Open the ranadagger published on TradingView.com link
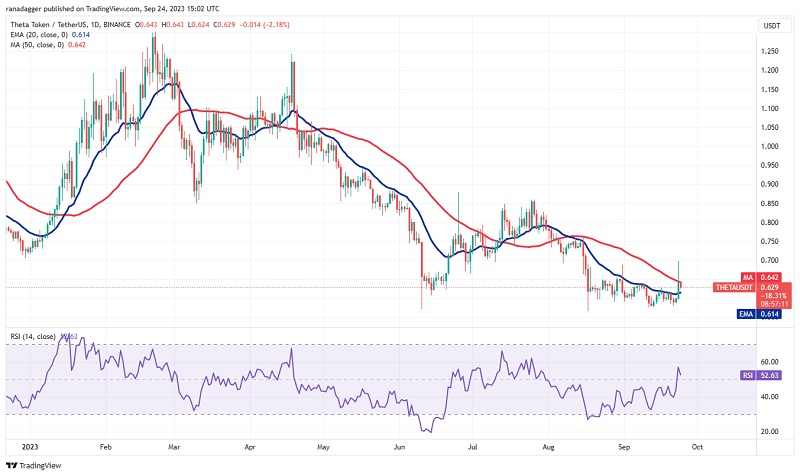800x476 pixels. point(113,9)
